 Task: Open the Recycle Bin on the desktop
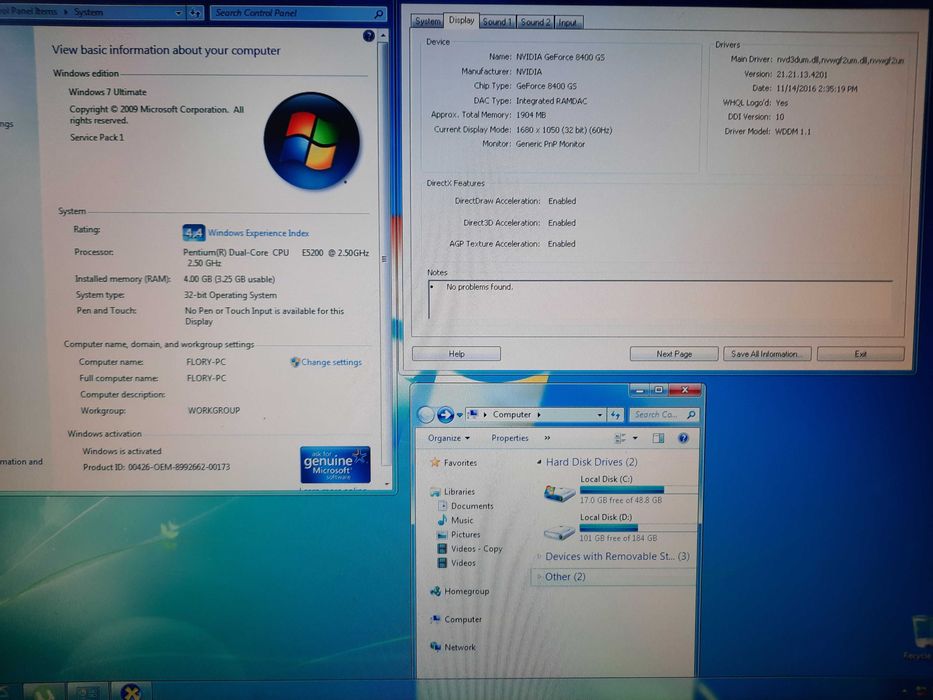point(921,637)
